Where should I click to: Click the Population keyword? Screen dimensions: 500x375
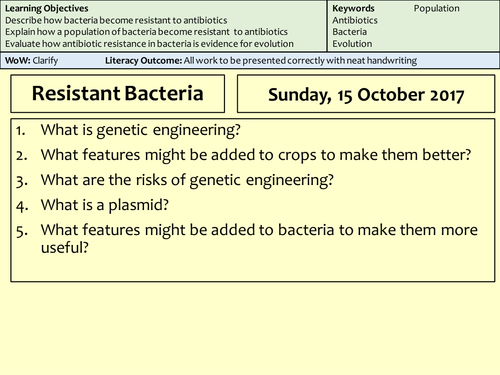click(437, 8)
